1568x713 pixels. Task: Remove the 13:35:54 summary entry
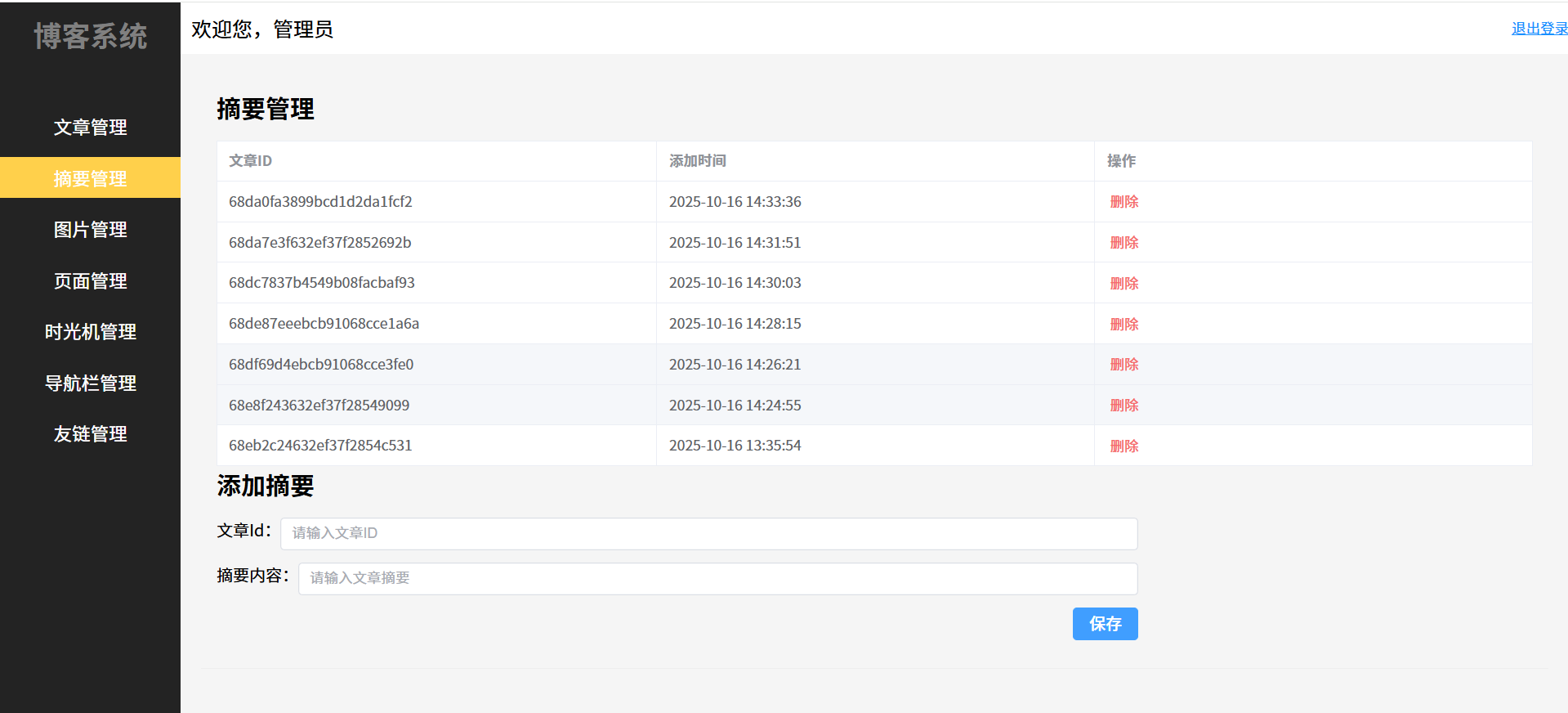coord(1124,446)
